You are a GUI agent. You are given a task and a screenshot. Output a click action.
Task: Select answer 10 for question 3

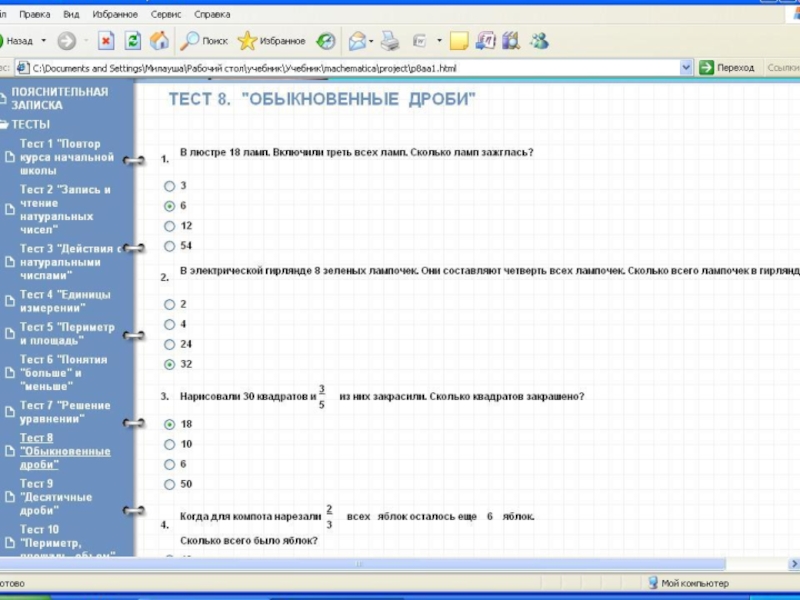click(169, 444)
